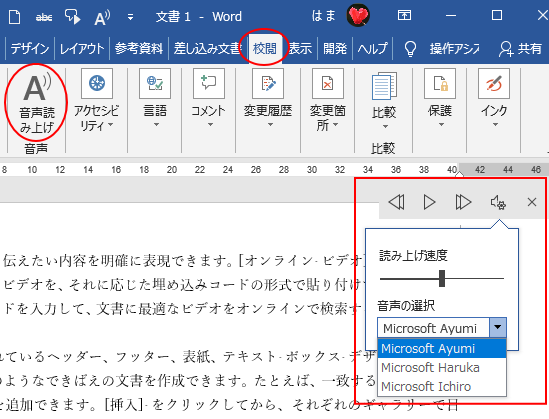Skip to next paragraph in Read Aloud
The width and height of the screenshot is (549, 419).
(x=463, y=202)
